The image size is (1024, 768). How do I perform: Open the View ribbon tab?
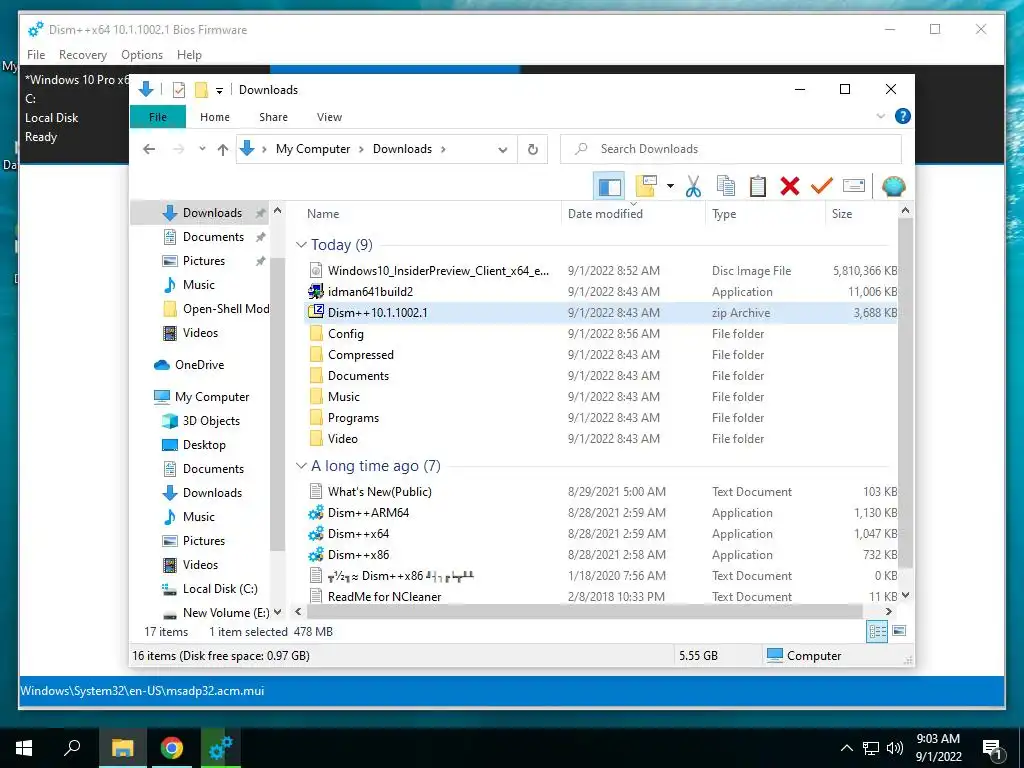tap(329, 117)
